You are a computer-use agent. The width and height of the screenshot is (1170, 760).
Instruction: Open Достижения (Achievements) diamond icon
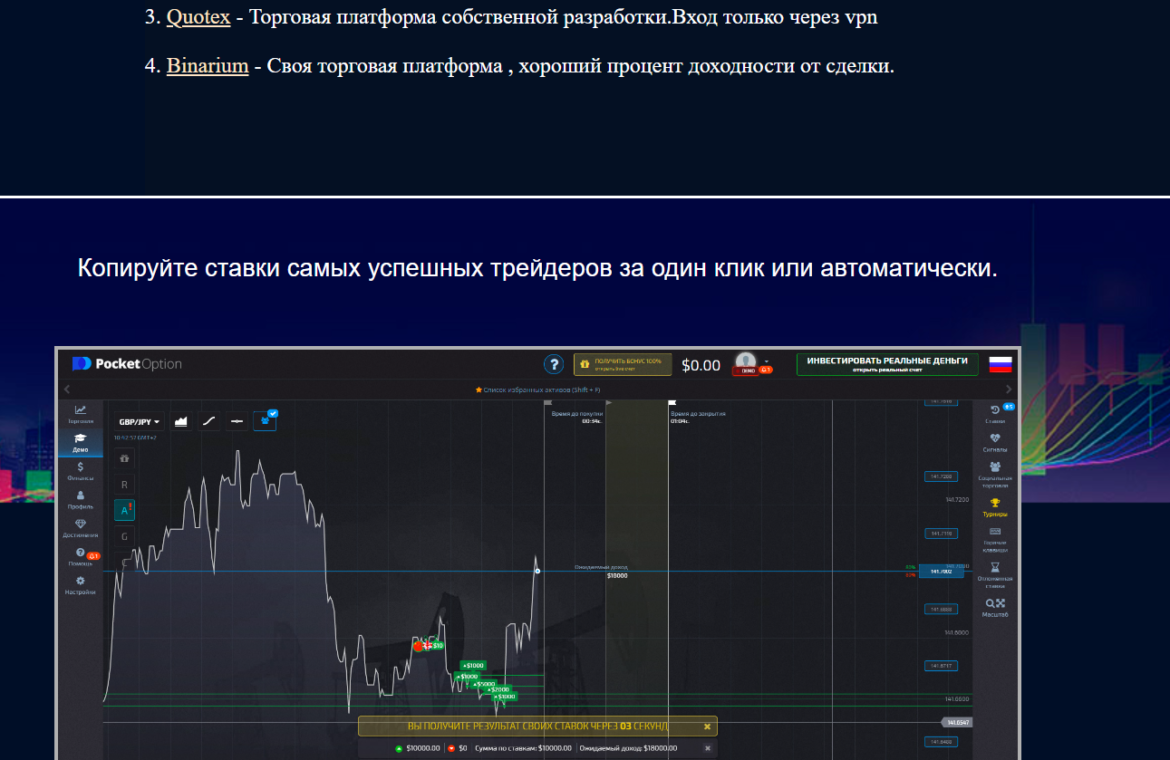80,528
